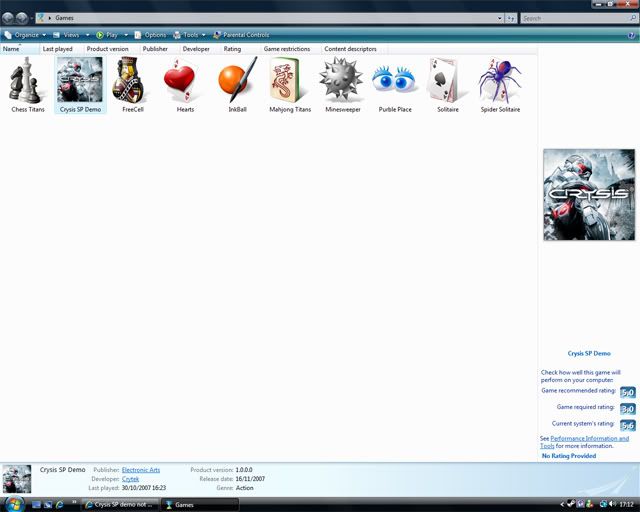Launch Internet Explorer from Quick Launch

(60, 505)
